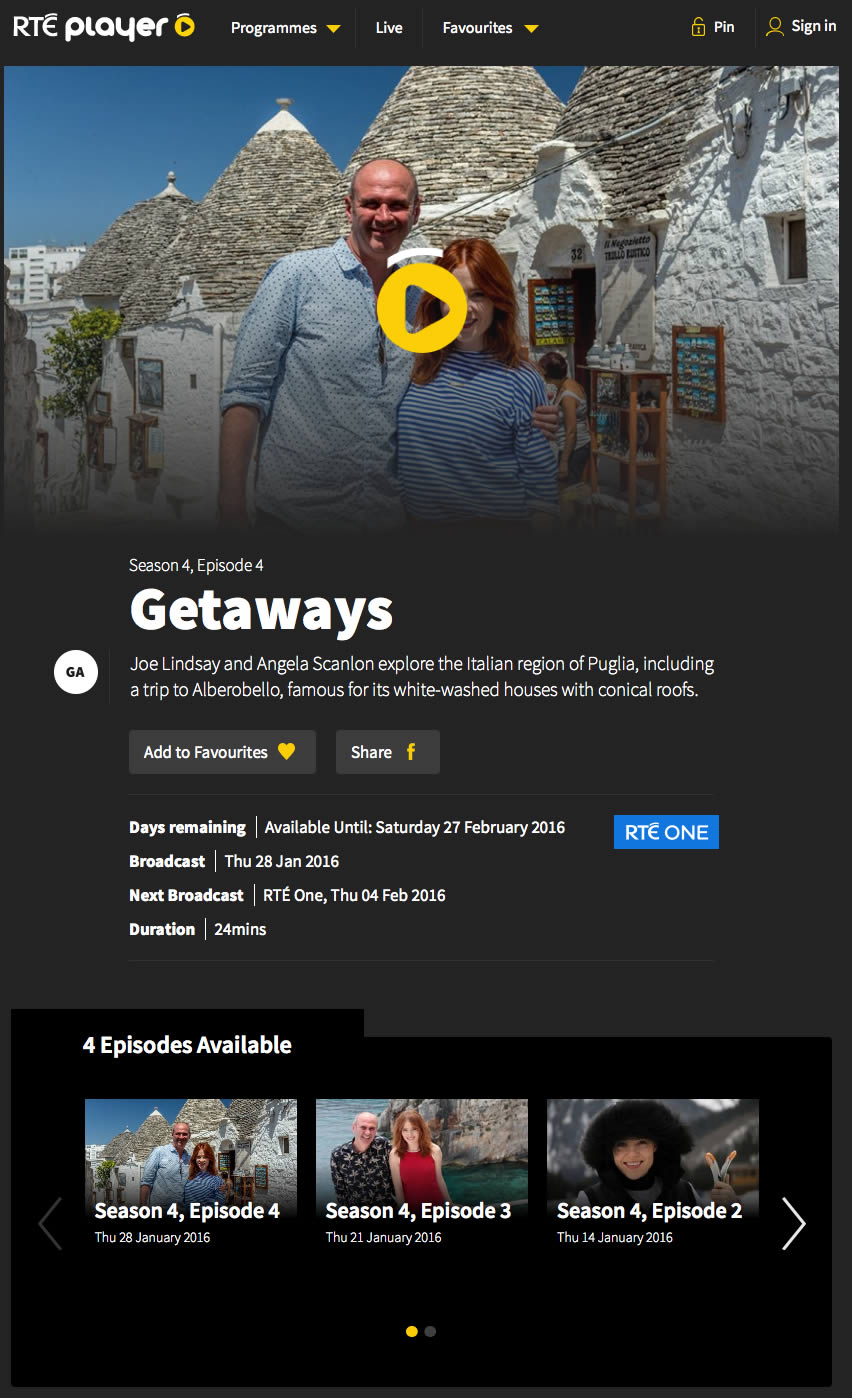Click the Add to Favourites button
Image resolution: width=852 pixels, height=1398 pixels.
coord(222,752)
